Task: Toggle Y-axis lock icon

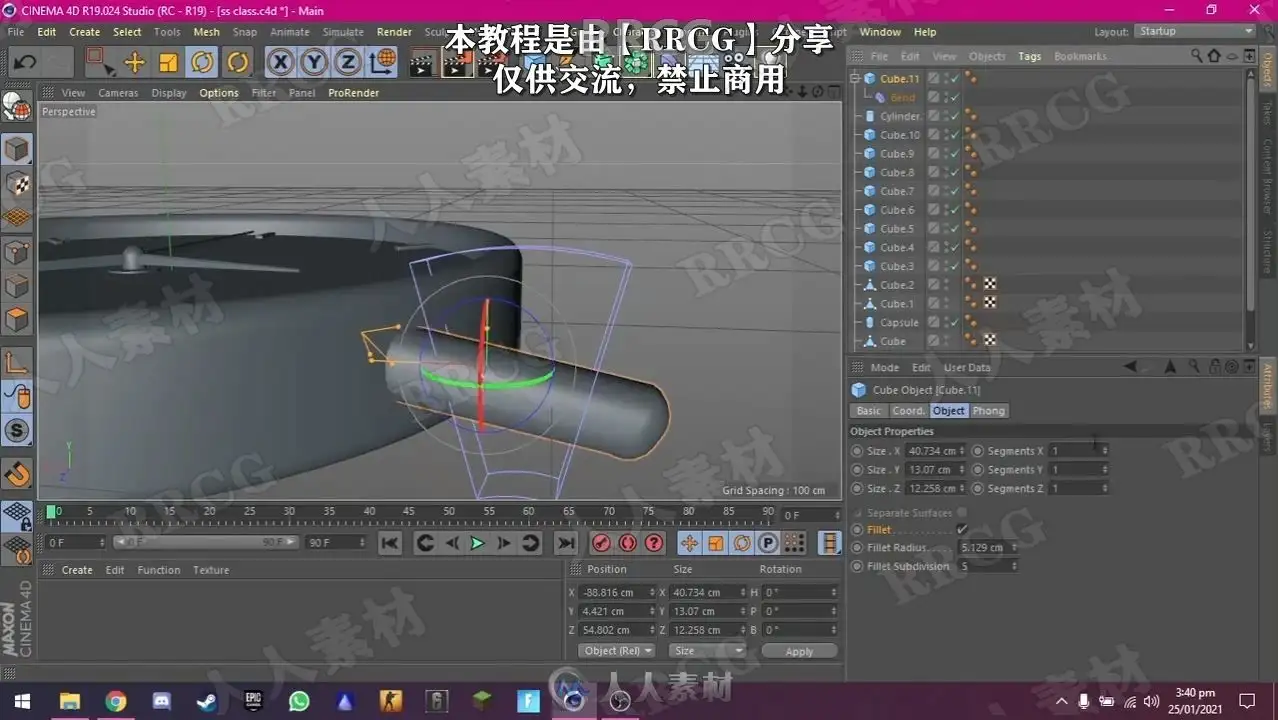Action: (x=314, y=63)
